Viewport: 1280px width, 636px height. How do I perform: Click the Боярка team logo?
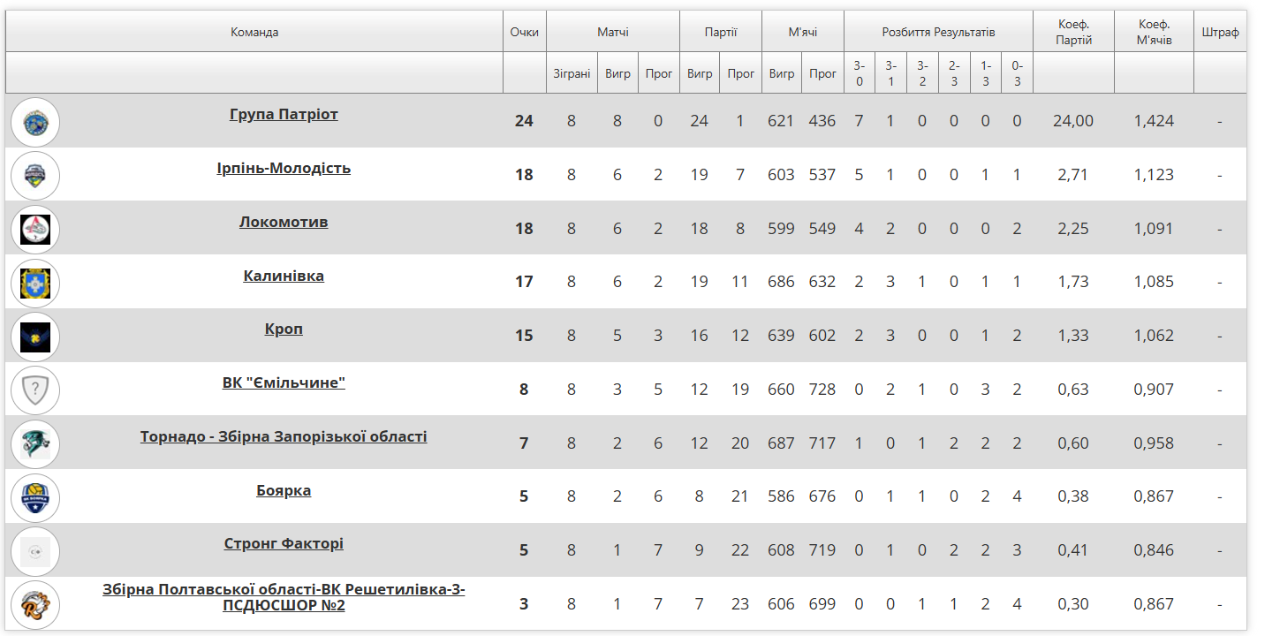pyautogui.click(x=35, y=497)
